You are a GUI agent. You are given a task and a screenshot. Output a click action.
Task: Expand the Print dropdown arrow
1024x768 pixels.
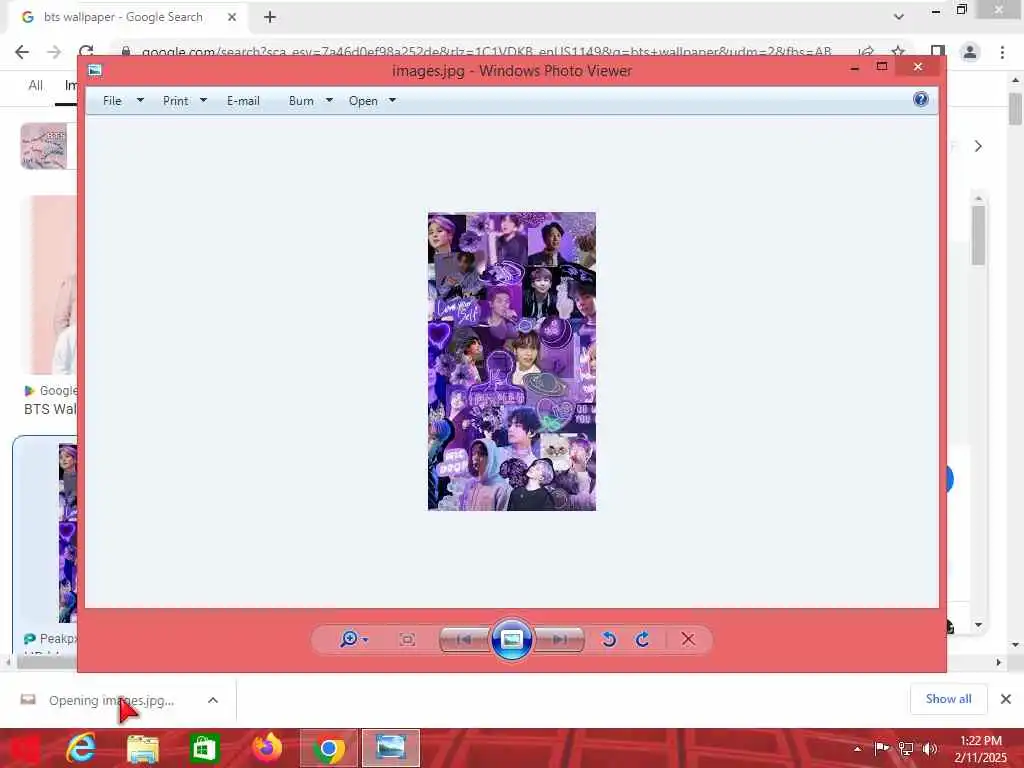click(x=203, y=101)
